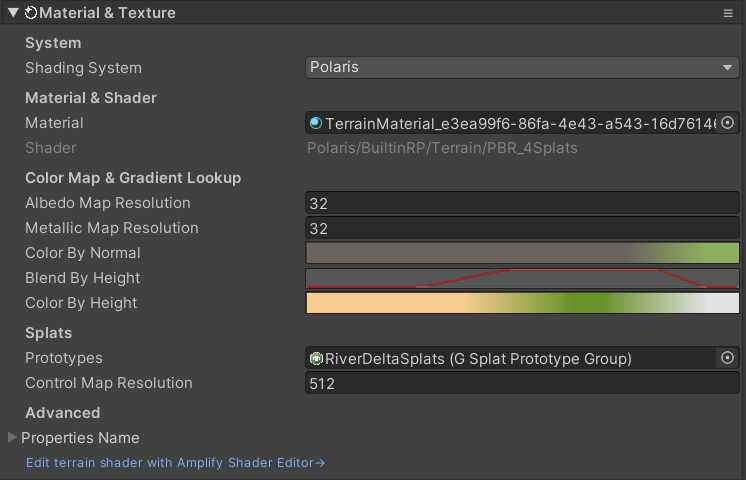Viewport: 746px width, 480px height.
Task: Select the TerrainMaterial material field
Action: pyautogui.click(x=510, y=123)
